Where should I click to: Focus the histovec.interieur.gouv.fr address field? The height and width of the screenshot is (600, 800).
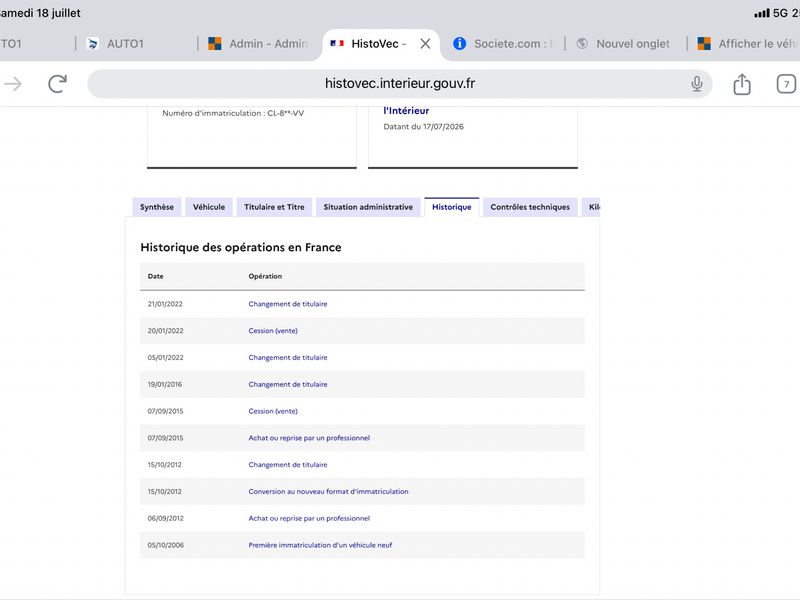399,84
